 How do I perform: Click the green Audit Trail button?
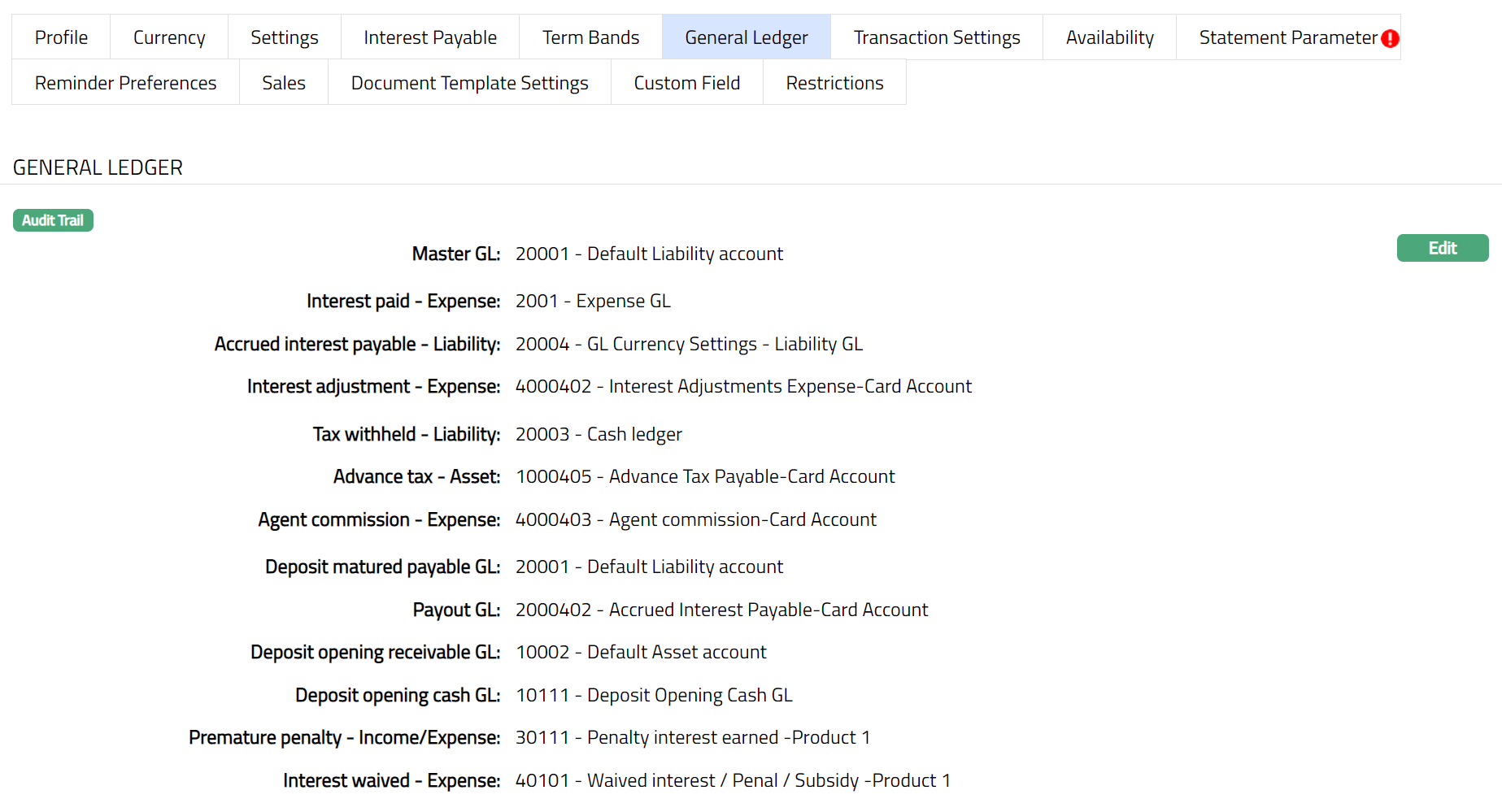point(53,220)
